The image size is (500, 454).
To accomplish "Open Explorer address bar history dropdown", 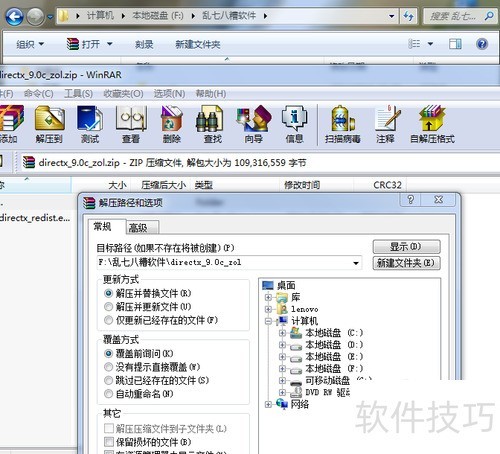I will click(x=392, y=16).
